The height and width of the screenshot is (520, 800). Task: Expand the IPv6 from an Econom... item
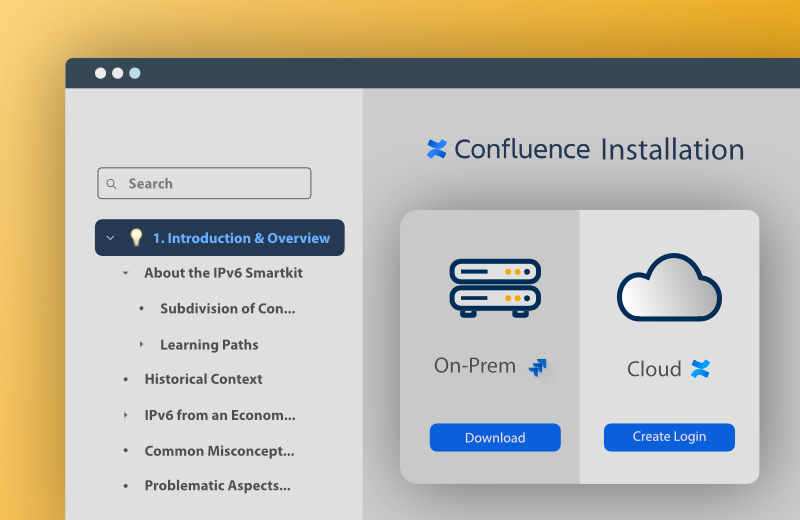click(x=125, y=415)
